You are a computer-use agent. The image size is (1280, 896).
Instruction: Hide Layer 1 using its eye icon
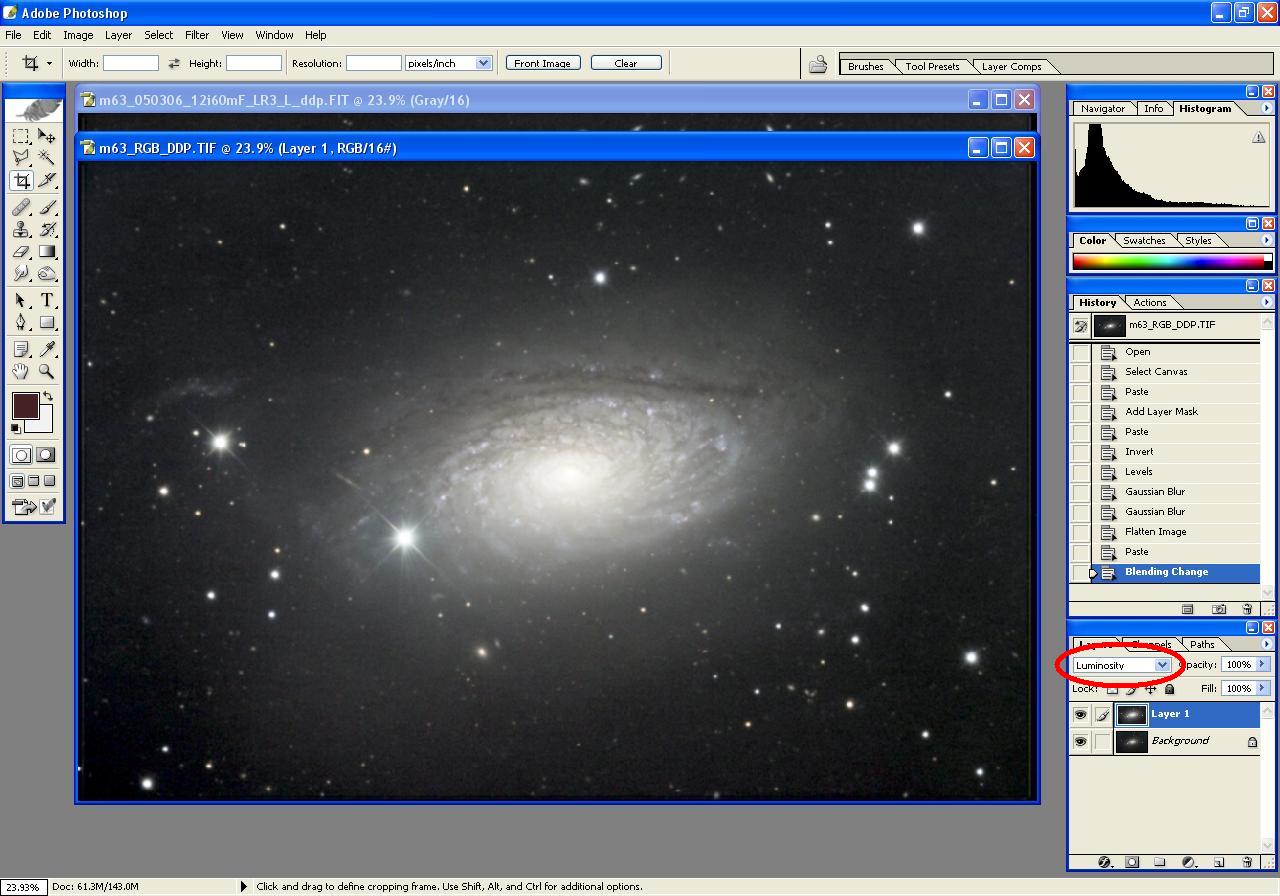(x=1080, y=715)
